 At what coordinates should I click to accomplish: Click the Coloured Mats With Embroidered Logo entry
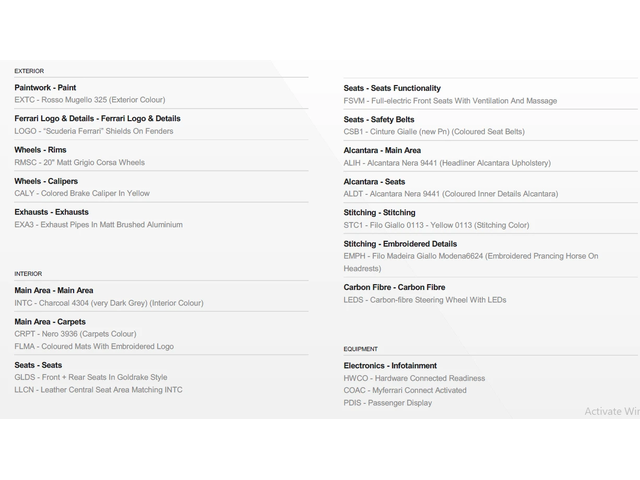tap(94, 346)
